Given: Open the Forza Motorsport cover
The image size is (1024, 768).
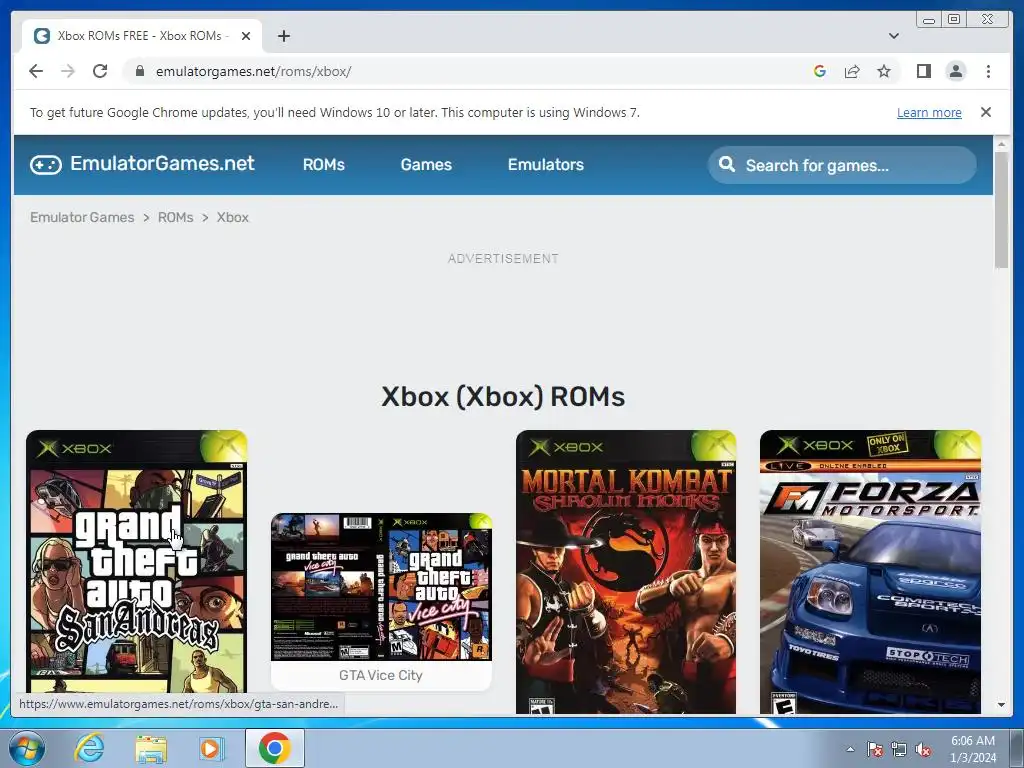Looking at the screenshot, I should [x=870, y=571].
